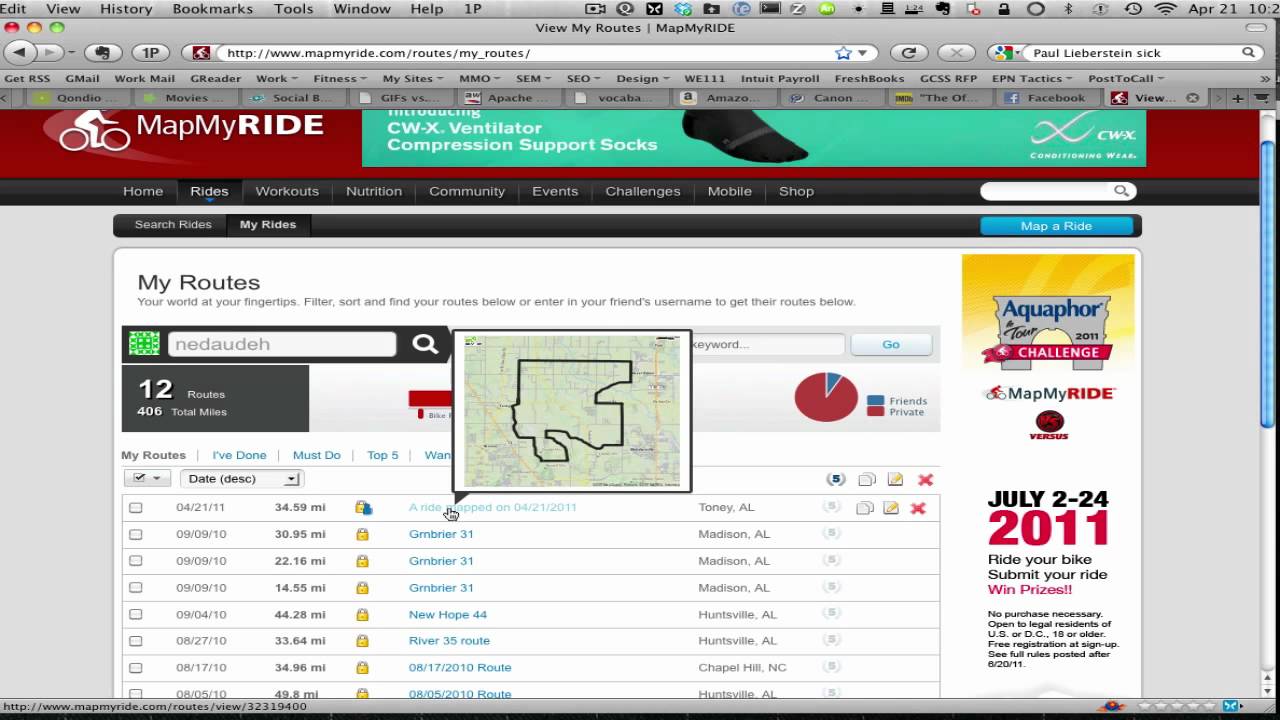Viewport: 1280px width, 720px height.
Task: Open the Date (desc) sort dropdown
Action: click(240, 478)
